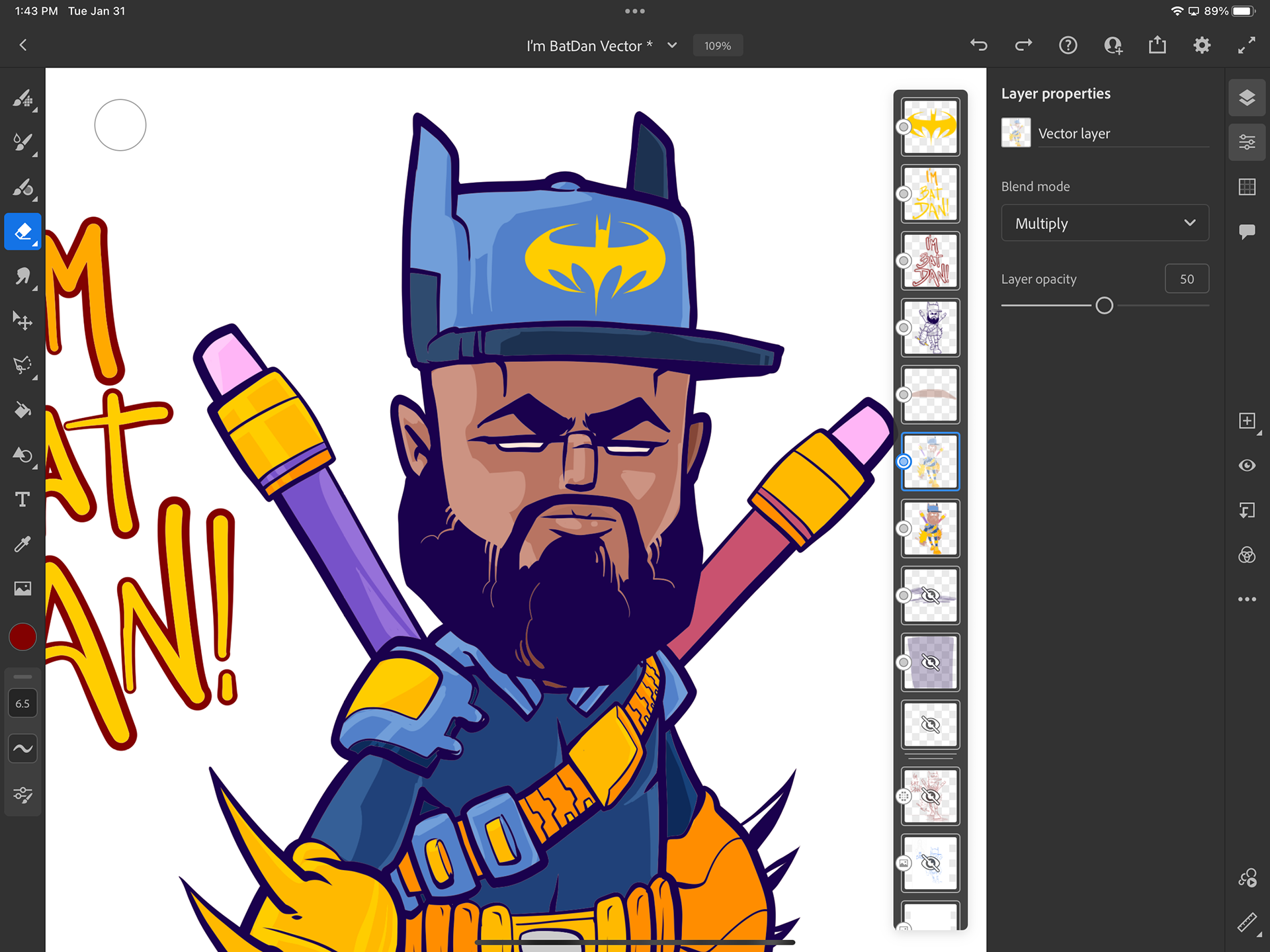
Task: Rename the Vector layer name field
Action: (1123, 134)
